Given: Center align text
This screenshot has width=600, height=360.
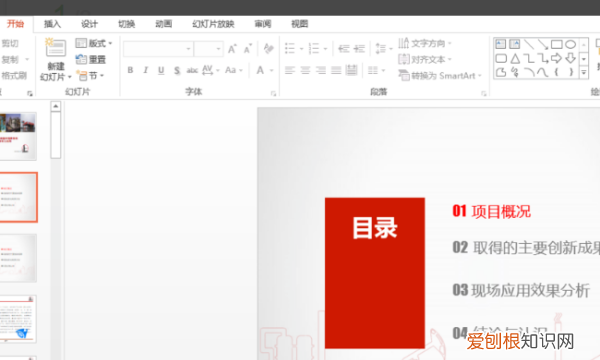Looking at the screenshot, I should (x=305, y=70).
